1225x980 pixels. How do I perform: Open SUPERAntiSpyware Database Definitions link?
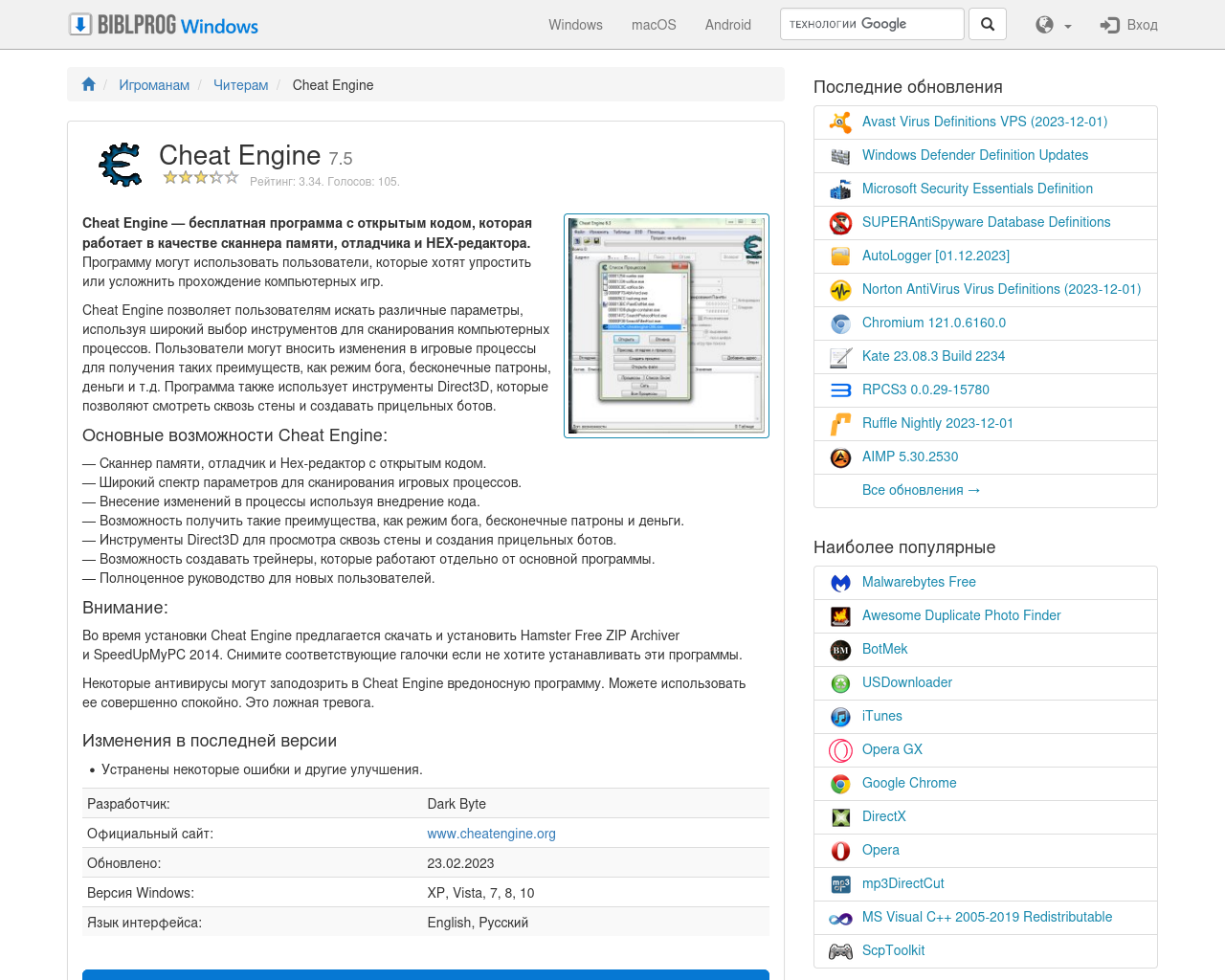987,222
